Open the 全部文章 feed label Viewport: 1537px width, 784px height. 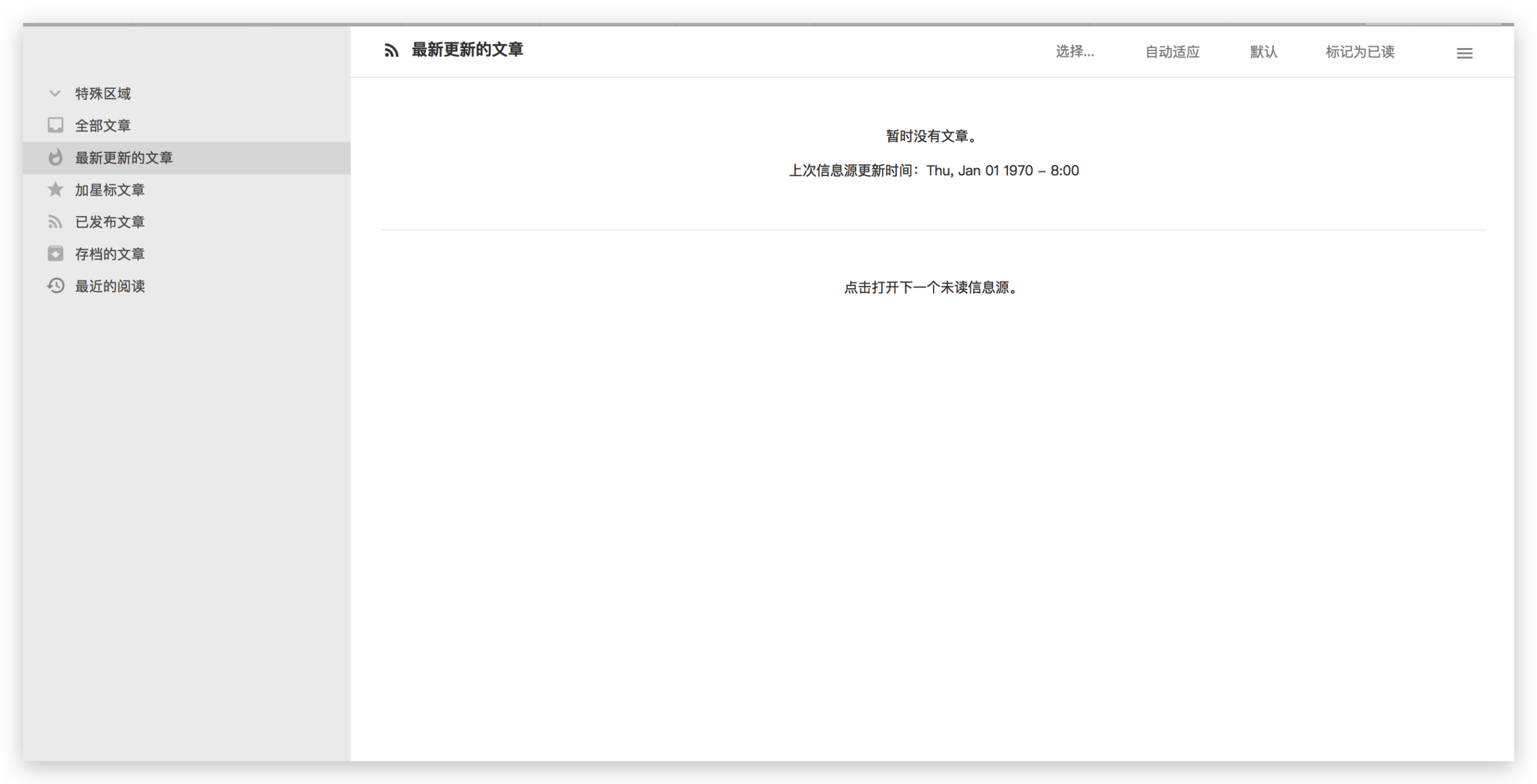coord(103,125)
